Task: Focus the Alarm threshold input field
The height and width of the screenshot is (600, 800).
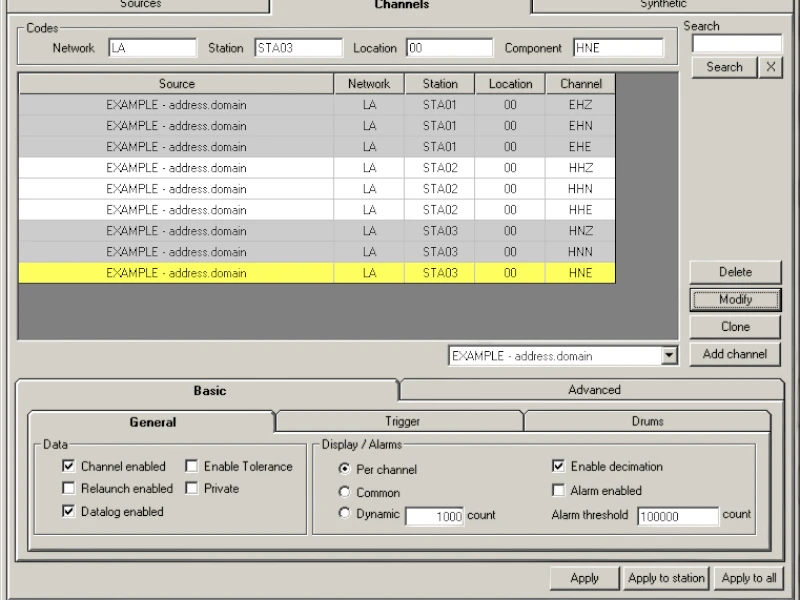Action: 677,516
